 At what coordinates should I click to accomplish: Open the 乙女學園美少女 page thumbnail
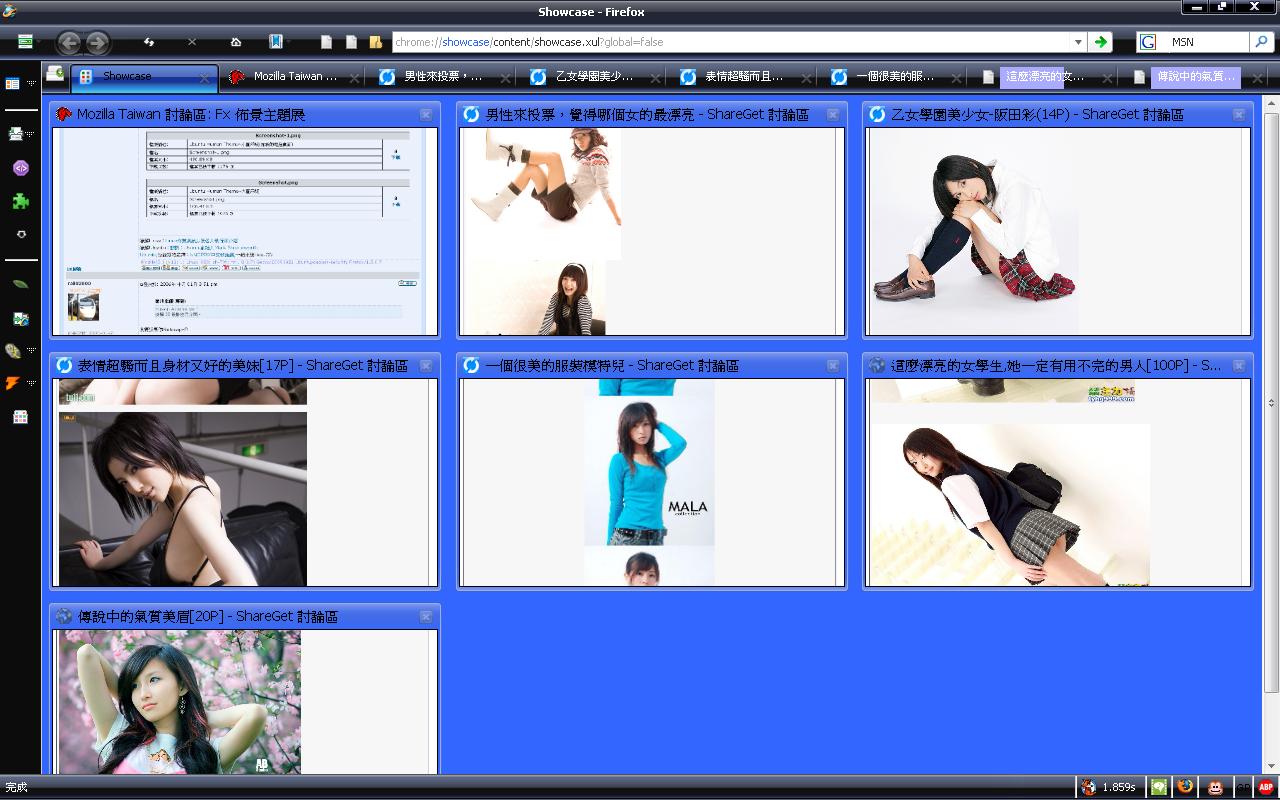pos(1057,232)
